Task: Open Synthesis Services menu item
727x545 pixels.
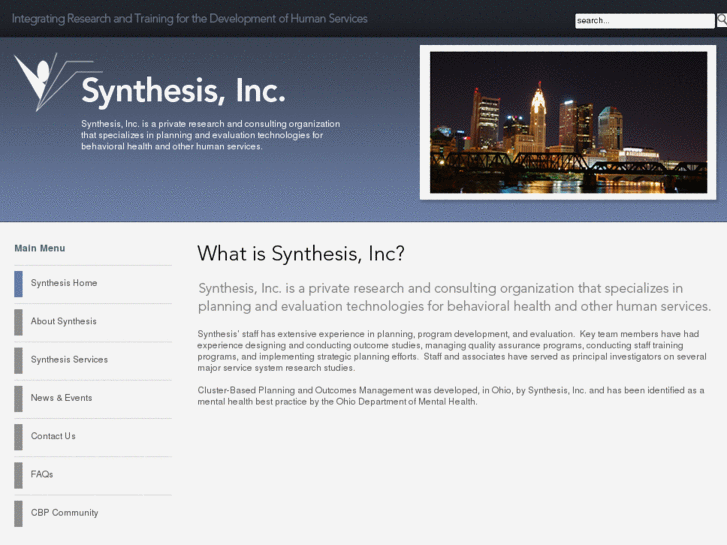Action: (x=93, y=360)
